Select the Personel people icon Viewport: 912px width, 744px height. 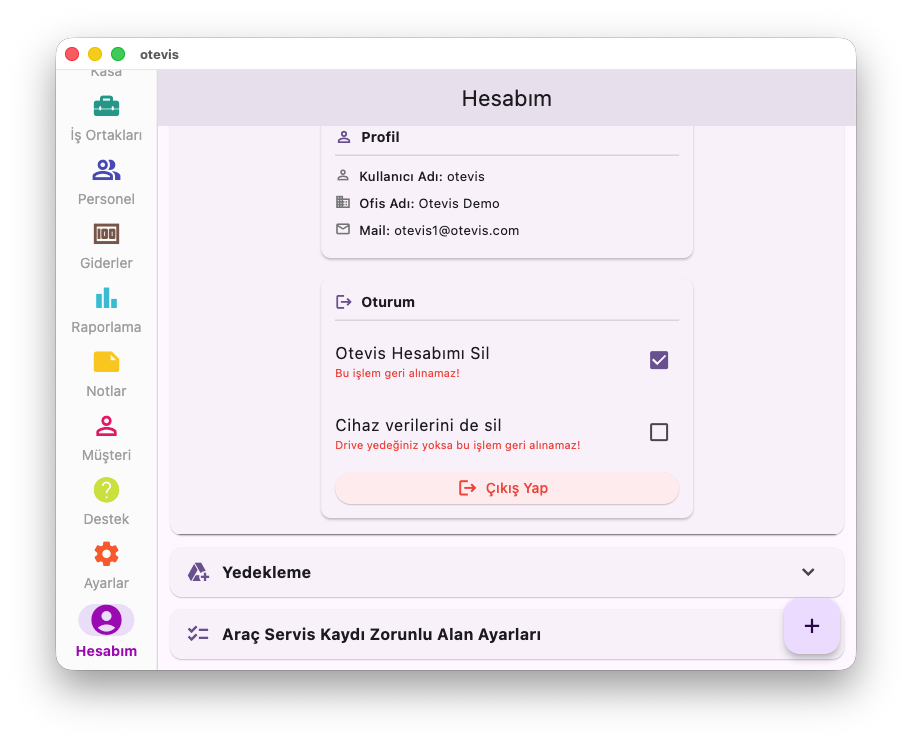pos(106,170)
